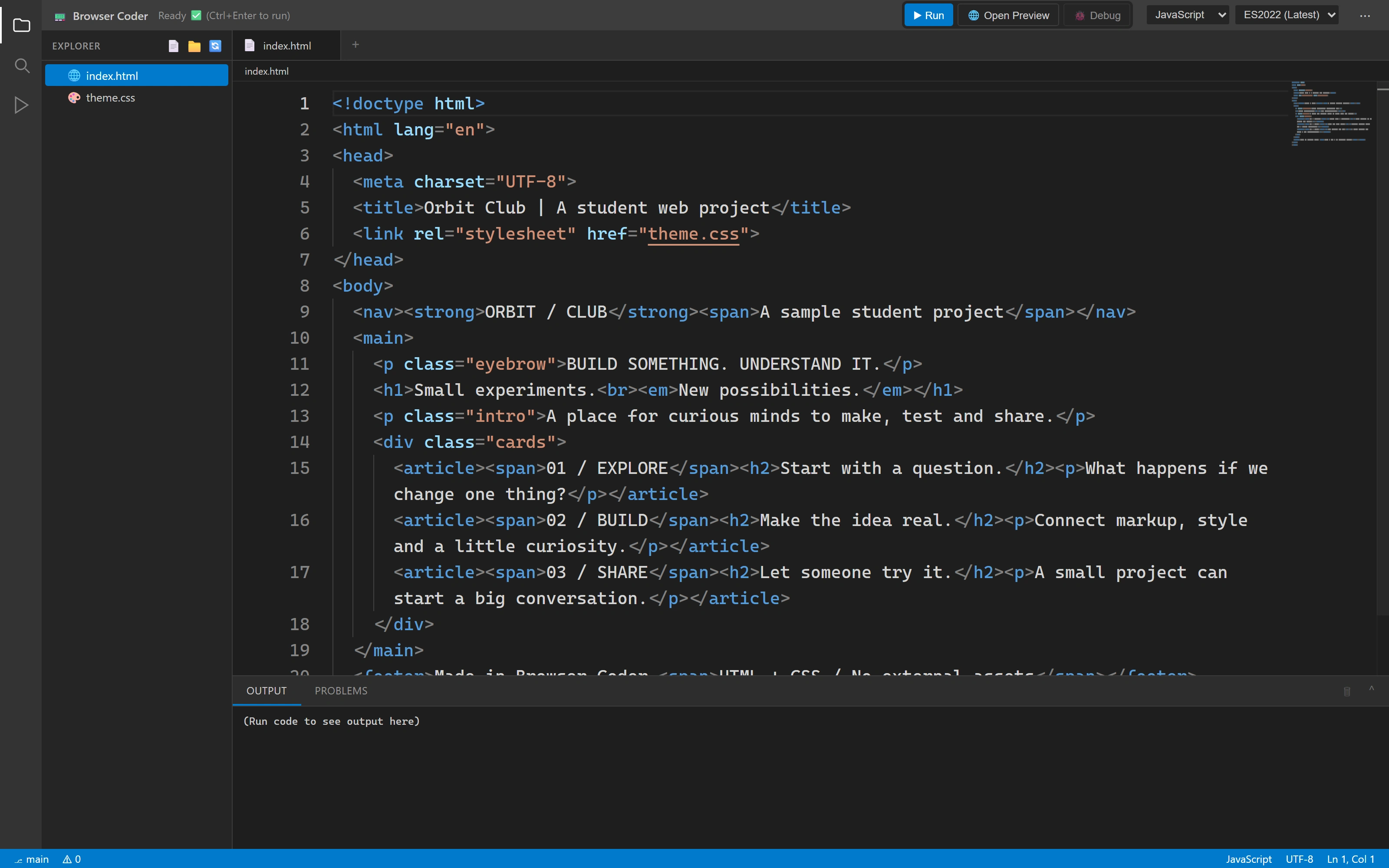
Task: Clear the output with the trash icon
Action: pyautogui.click(x=1347, y=691)
